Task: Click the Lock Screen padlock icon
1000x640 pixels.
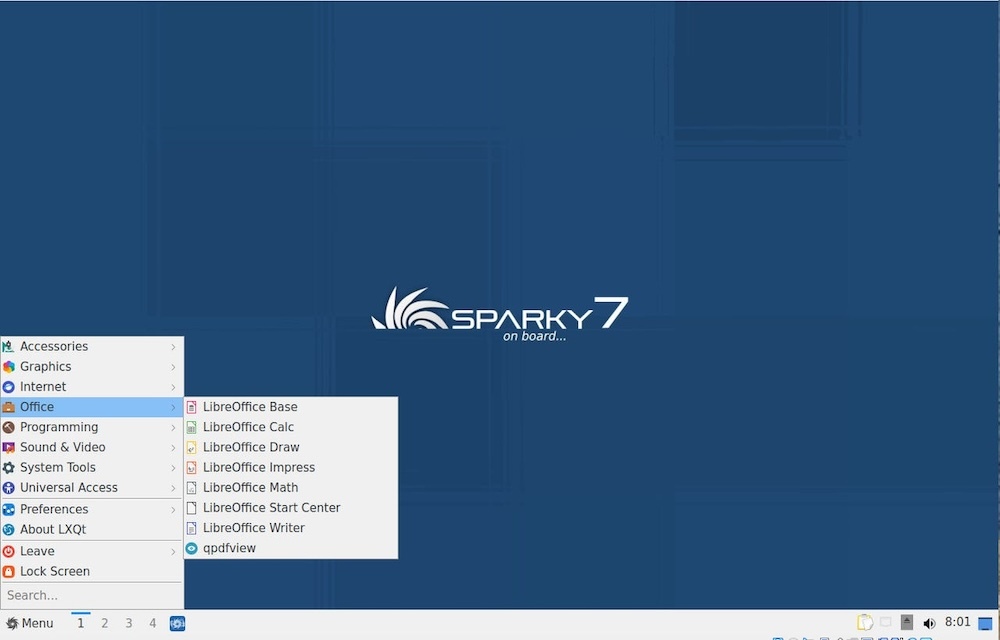Action: click(x=8, y=572)
